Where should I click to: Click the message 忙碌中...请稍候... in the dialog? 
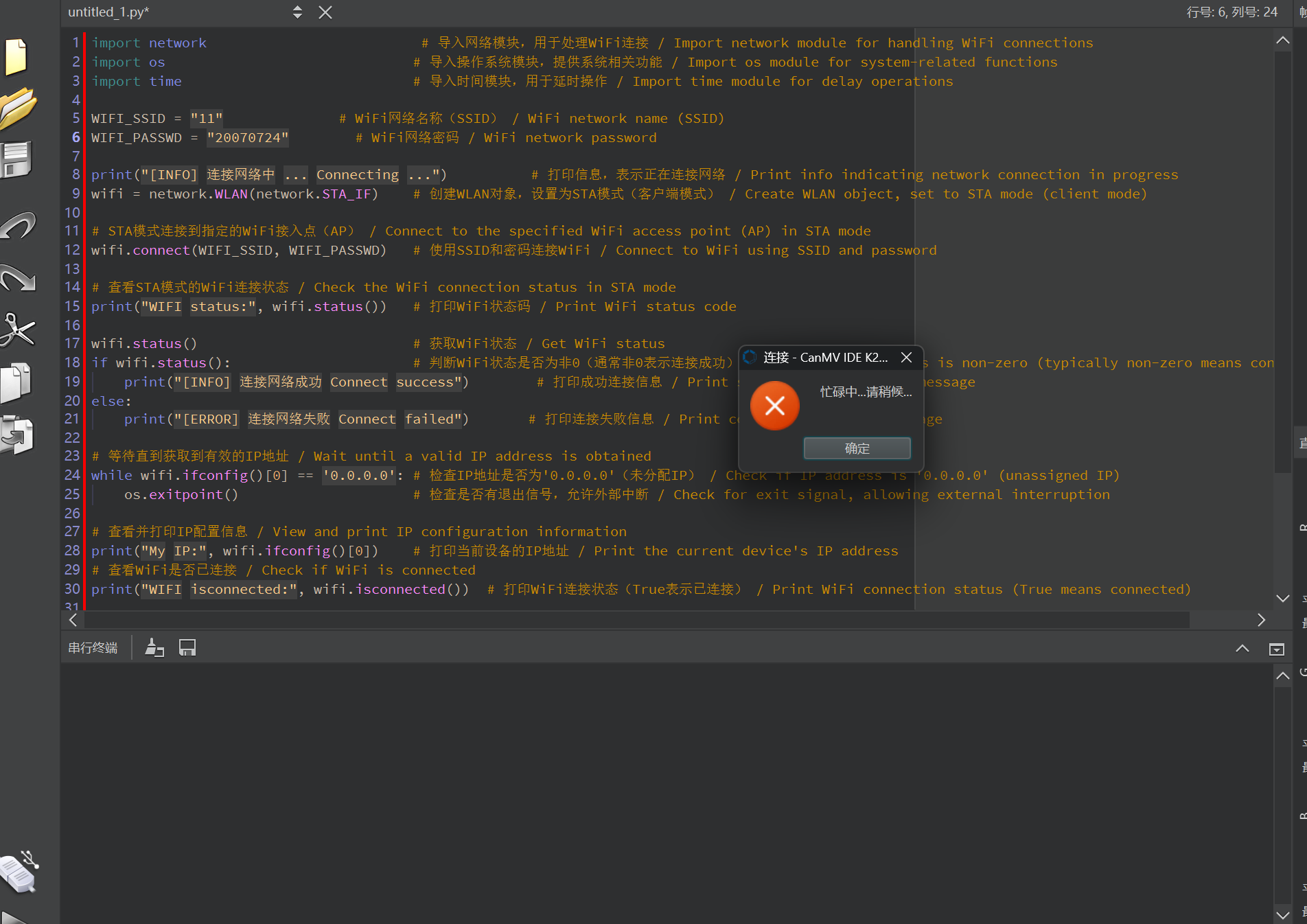click(x=866, y=391)
